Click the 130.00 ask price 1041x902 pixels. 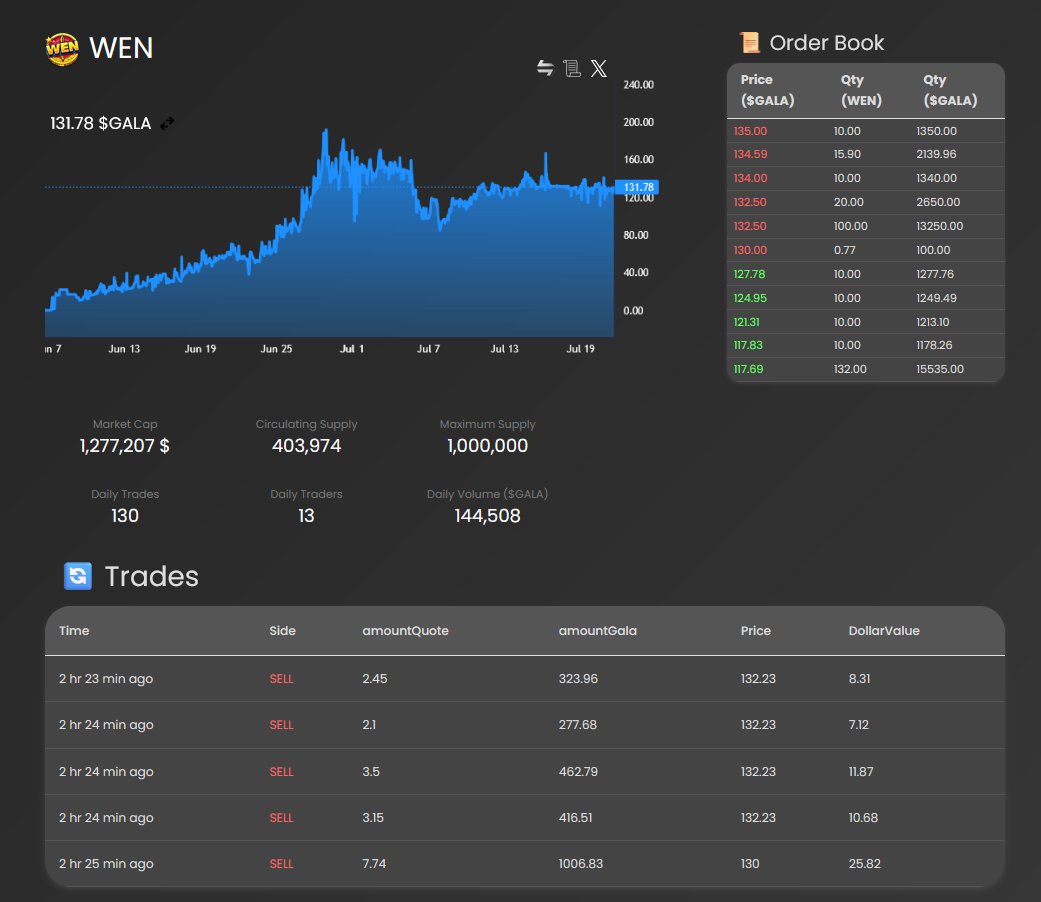pos(750,250)
